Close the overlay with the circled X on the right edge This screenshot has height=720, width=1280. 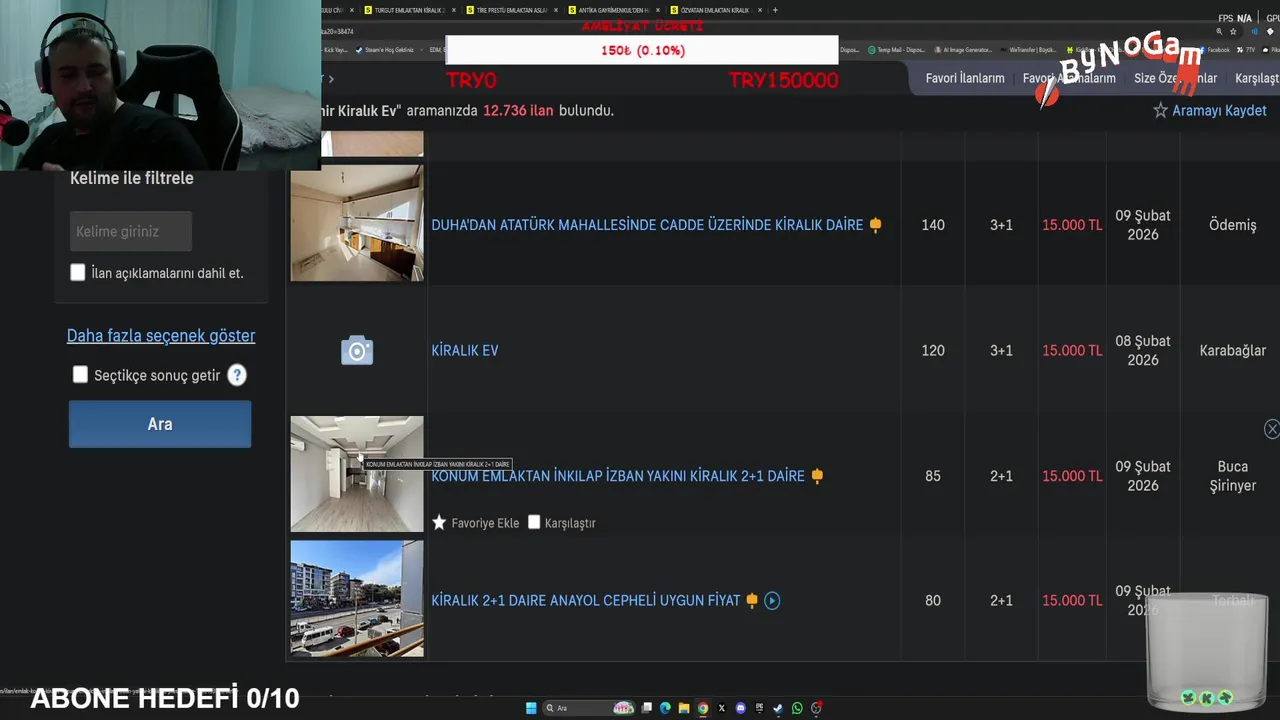click(1271, 429)
